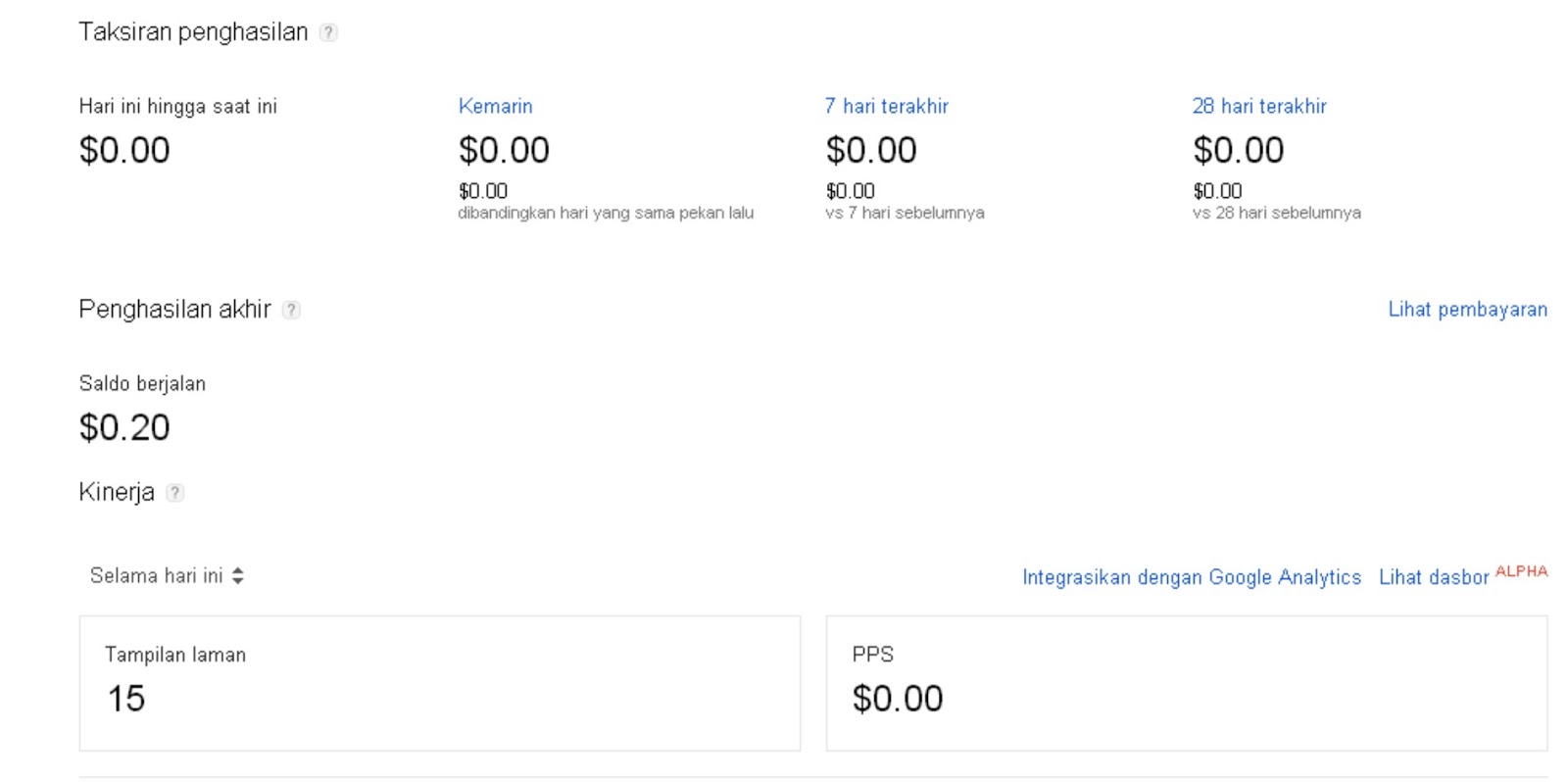
Task: Switch earnings view to 28 hari terakhir
Action: [x=1258, y=106]
